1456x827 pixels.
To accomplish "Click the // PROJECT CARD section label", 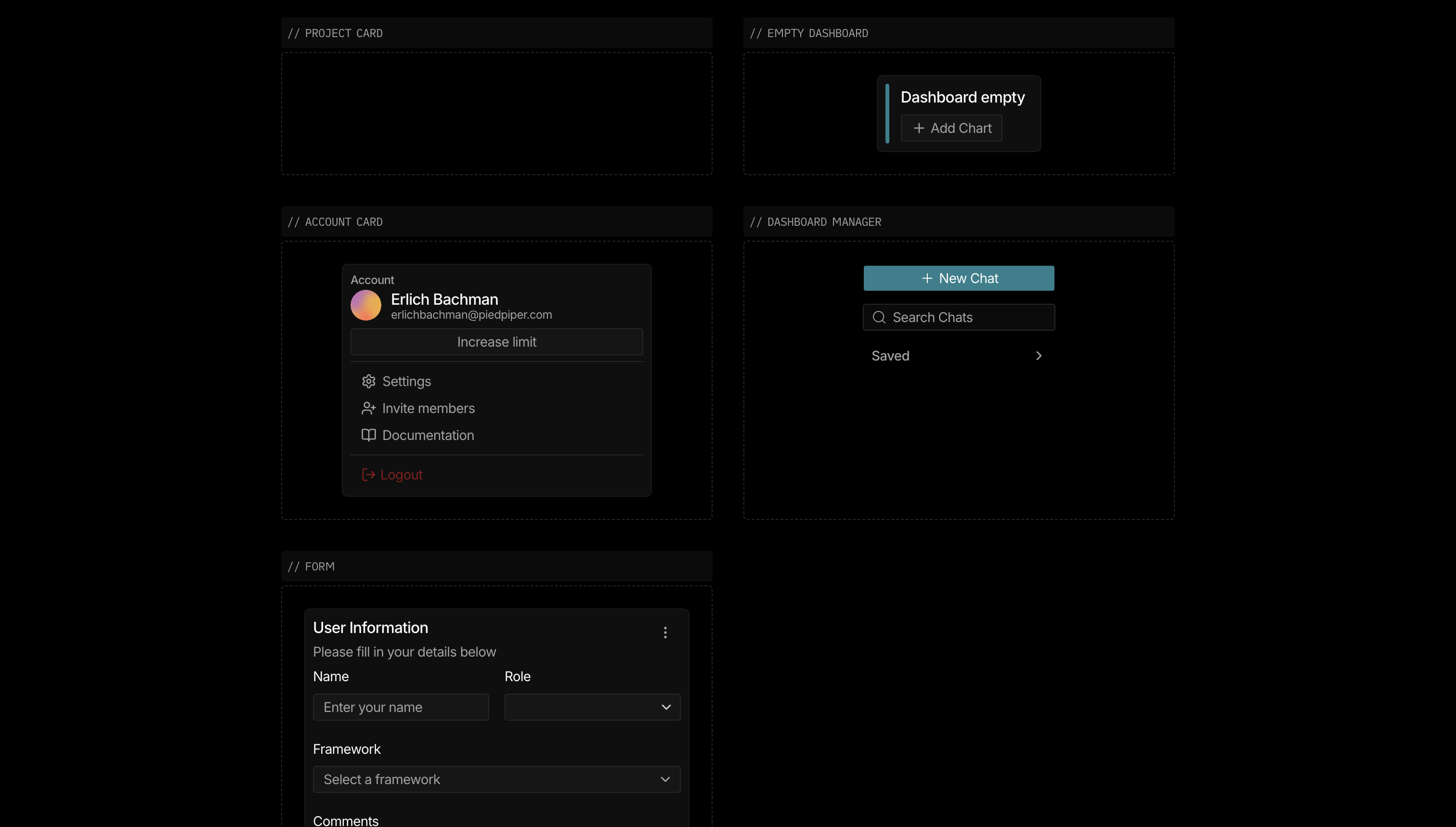I will pos(335,34).
